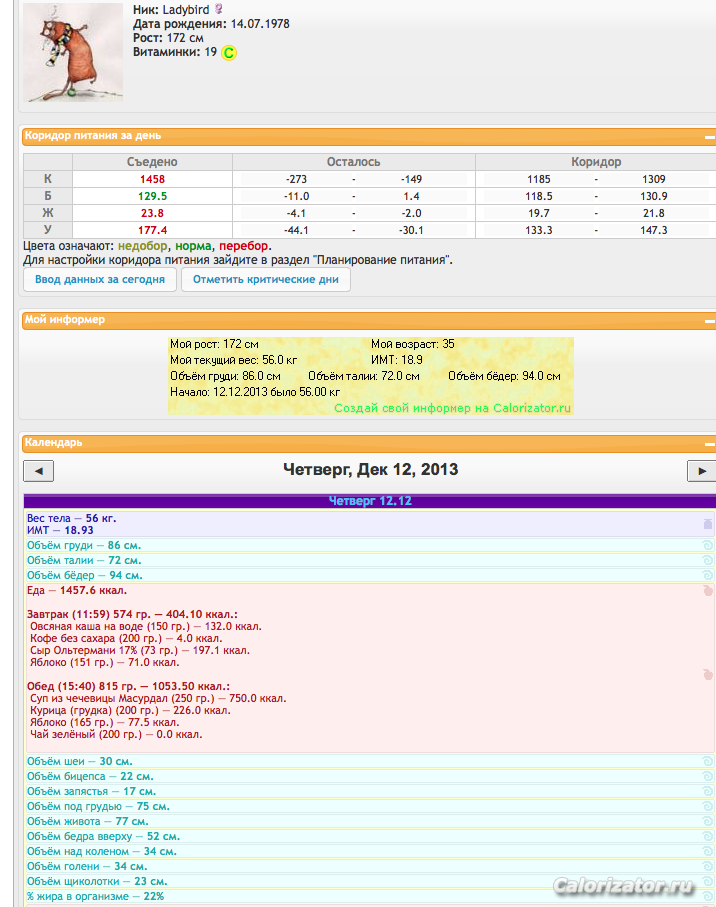The width and height of the screenshot is (716, 907).
Task: Click the 129.5 protein eaten value
Action: [152, 196]
